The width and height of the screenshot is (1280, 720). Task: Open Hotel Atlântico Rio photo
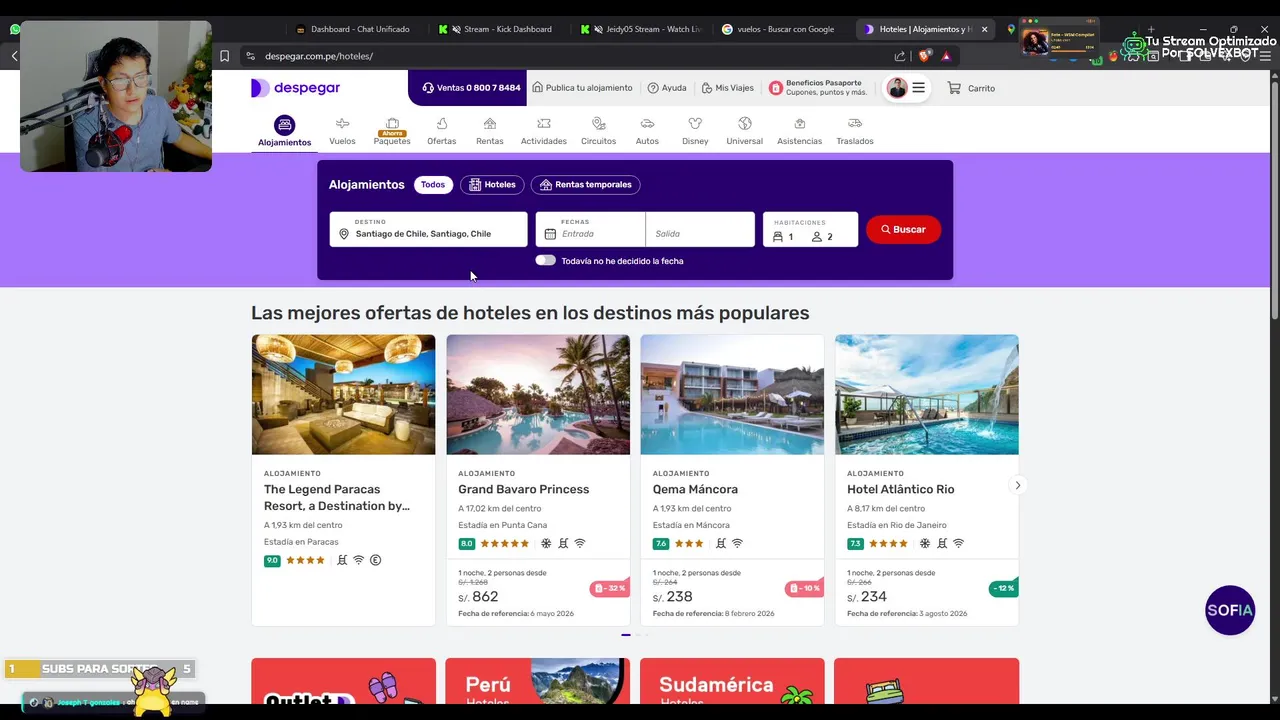click(x=927, y=394)
